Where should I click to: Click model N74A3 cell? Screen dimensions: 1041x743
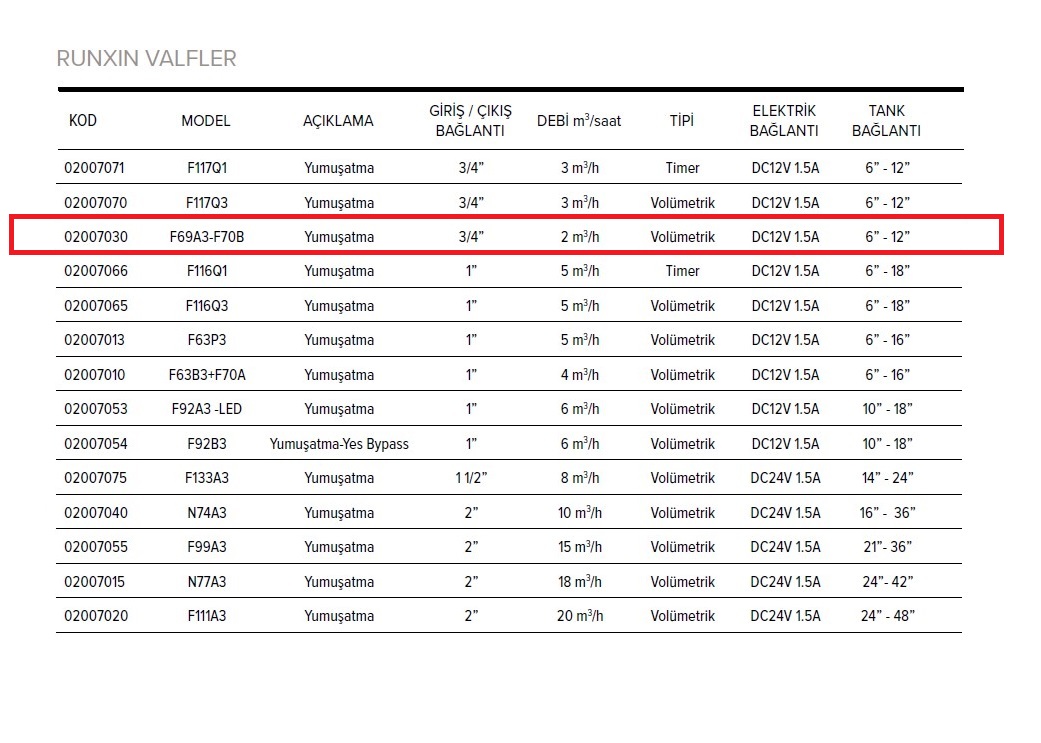point(207,513)
